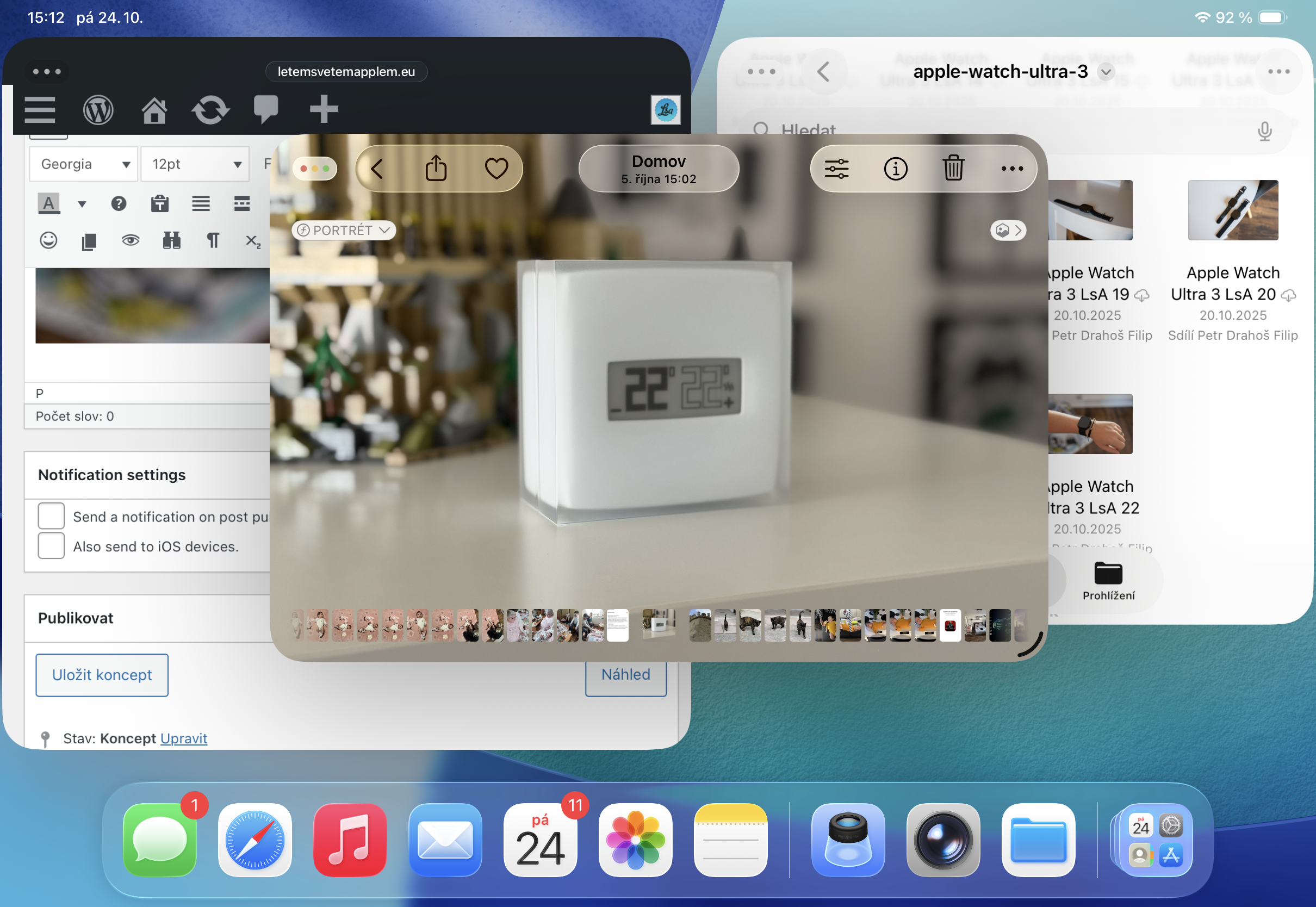The height and width of the screenshot is (907, 1316).
Task: Click the Upravit status link
Action: pyautogui.click(x=184, y=738)
